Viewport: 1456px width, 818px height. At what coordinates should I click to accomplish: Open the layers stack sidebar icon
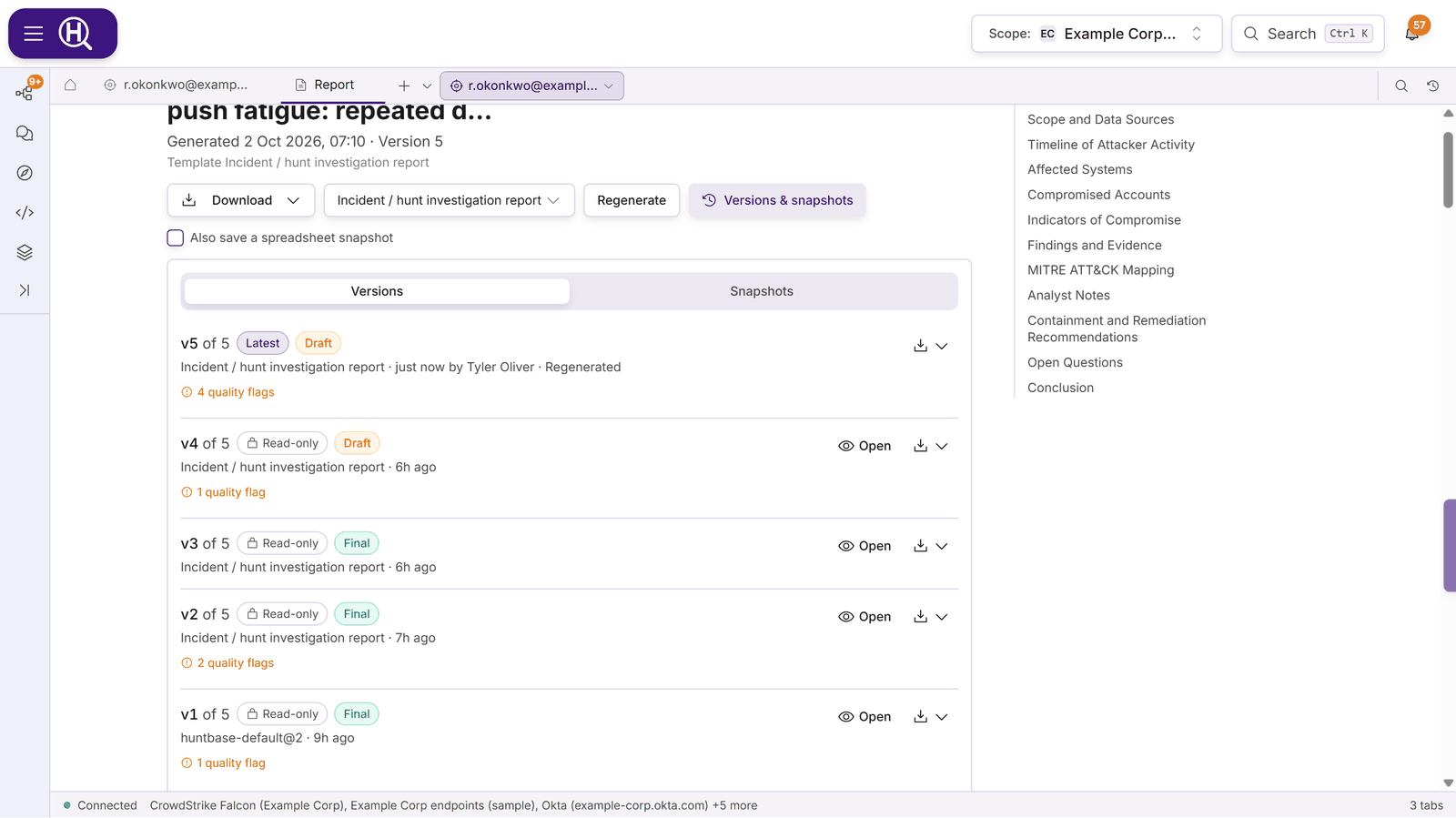coord(25,252)
